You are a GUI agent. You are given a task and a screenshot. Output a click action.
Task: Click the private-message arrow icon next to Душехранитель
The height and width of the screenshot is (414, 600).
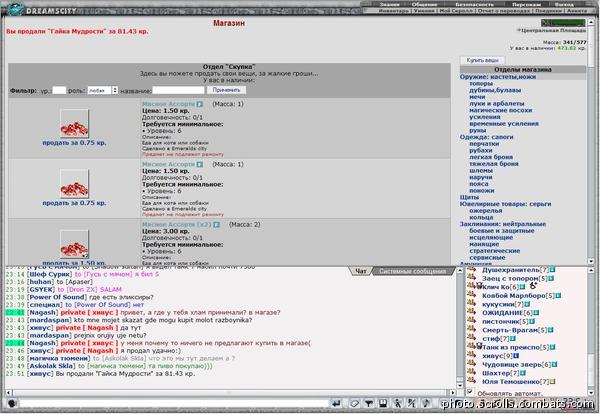point(471,270)
